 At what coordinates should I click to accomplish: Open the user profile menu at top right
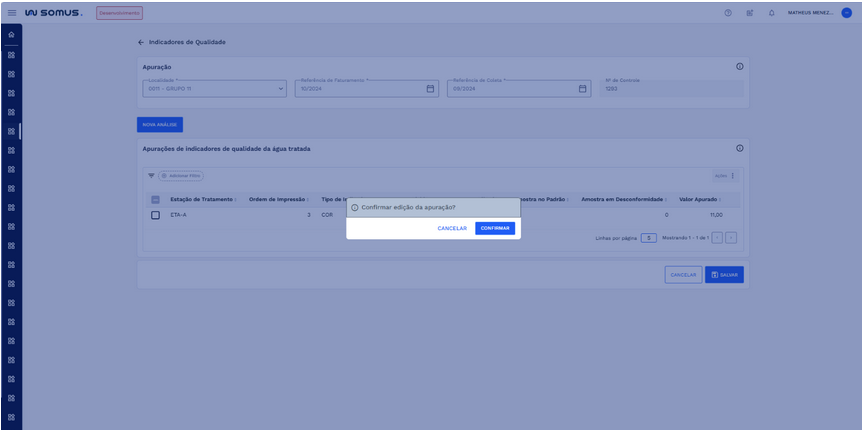point(845,13)
